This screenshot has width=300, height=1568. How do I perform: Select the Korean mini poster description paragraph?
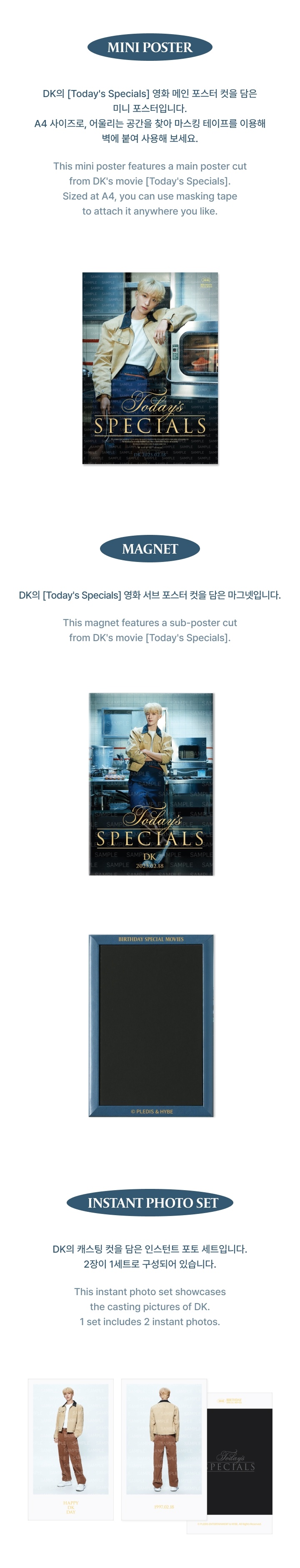pyautogui.click(x=150, y=116)
